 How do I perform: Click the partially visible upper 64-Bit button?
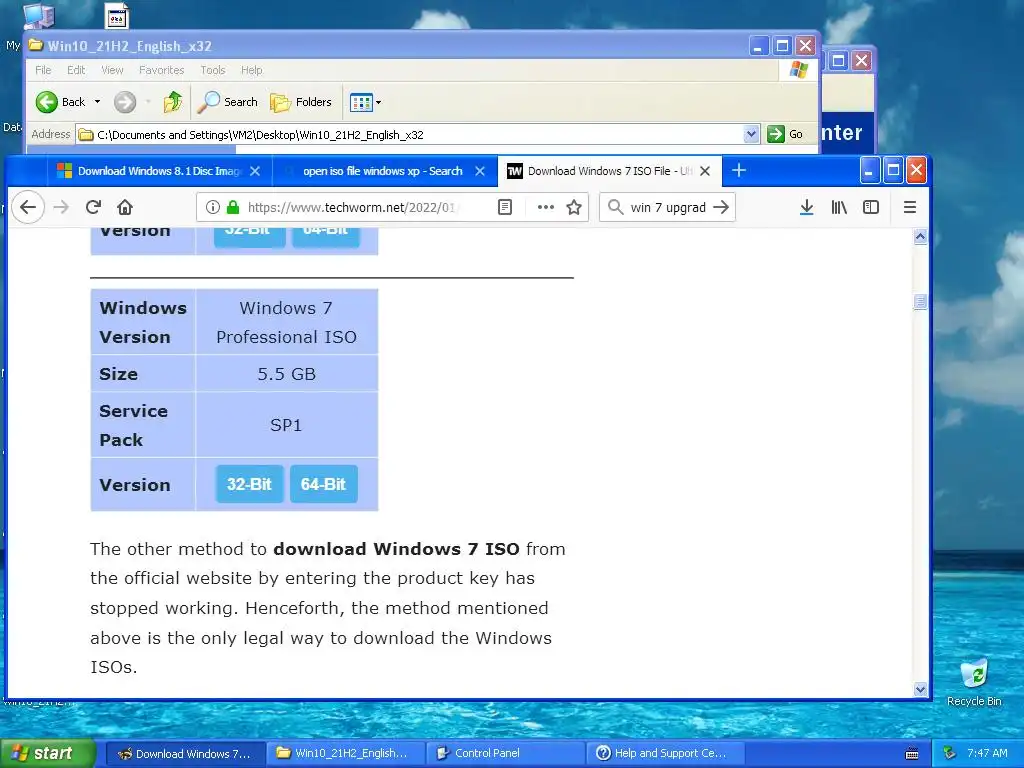325,236
